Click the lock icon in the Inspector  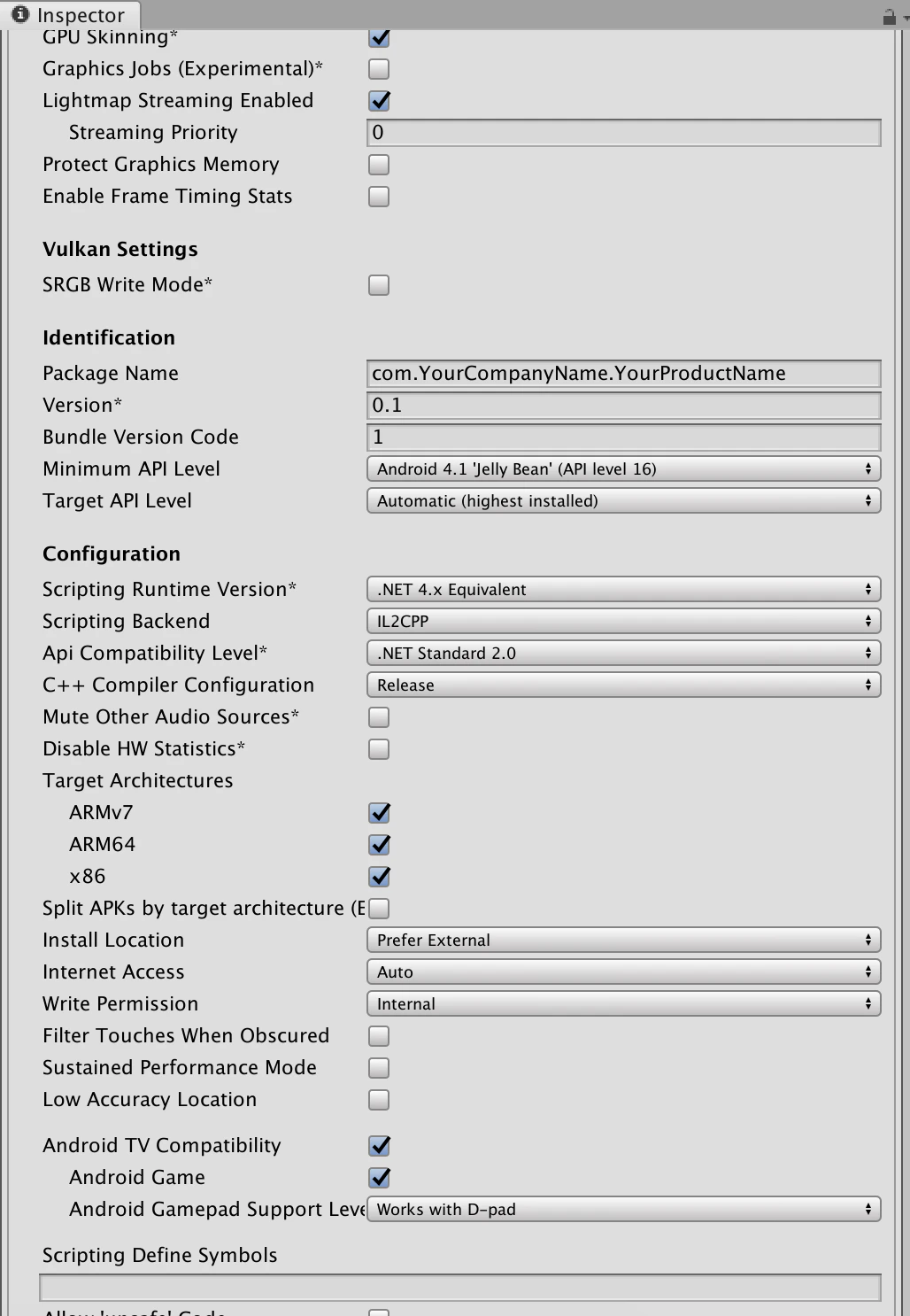(x=891, y=15)
